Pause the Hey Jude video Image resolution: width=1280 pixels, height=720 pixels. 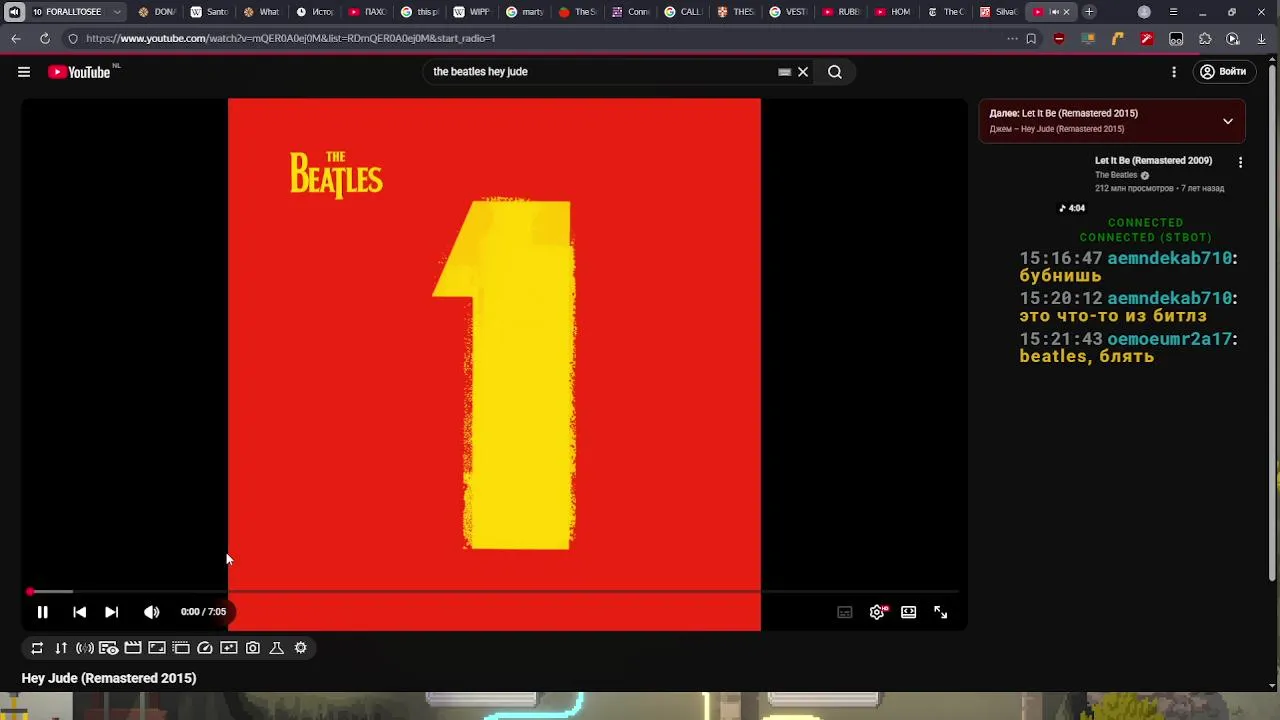[42, 612]
